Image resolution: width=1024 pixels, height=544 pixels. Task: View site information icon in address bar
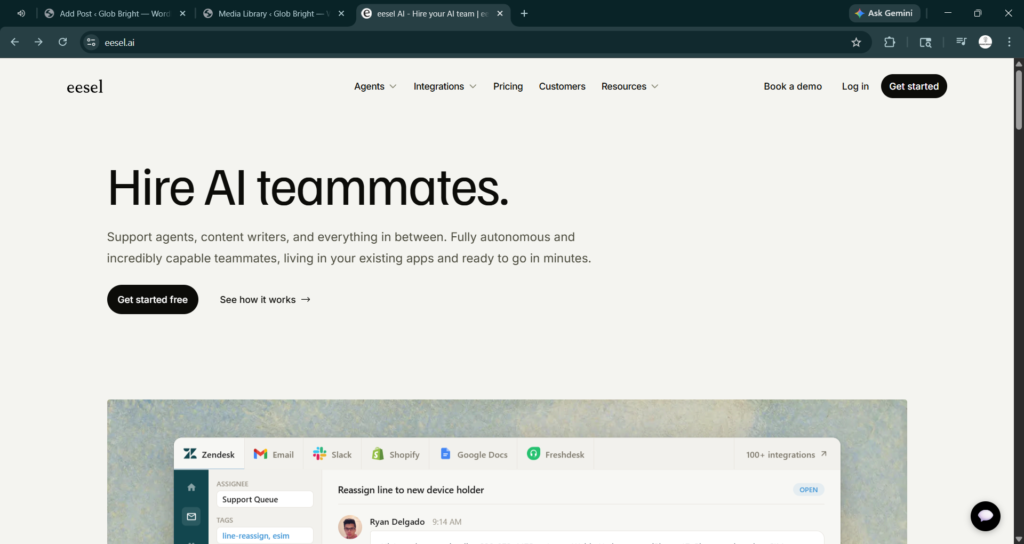(x=91, y=42)
